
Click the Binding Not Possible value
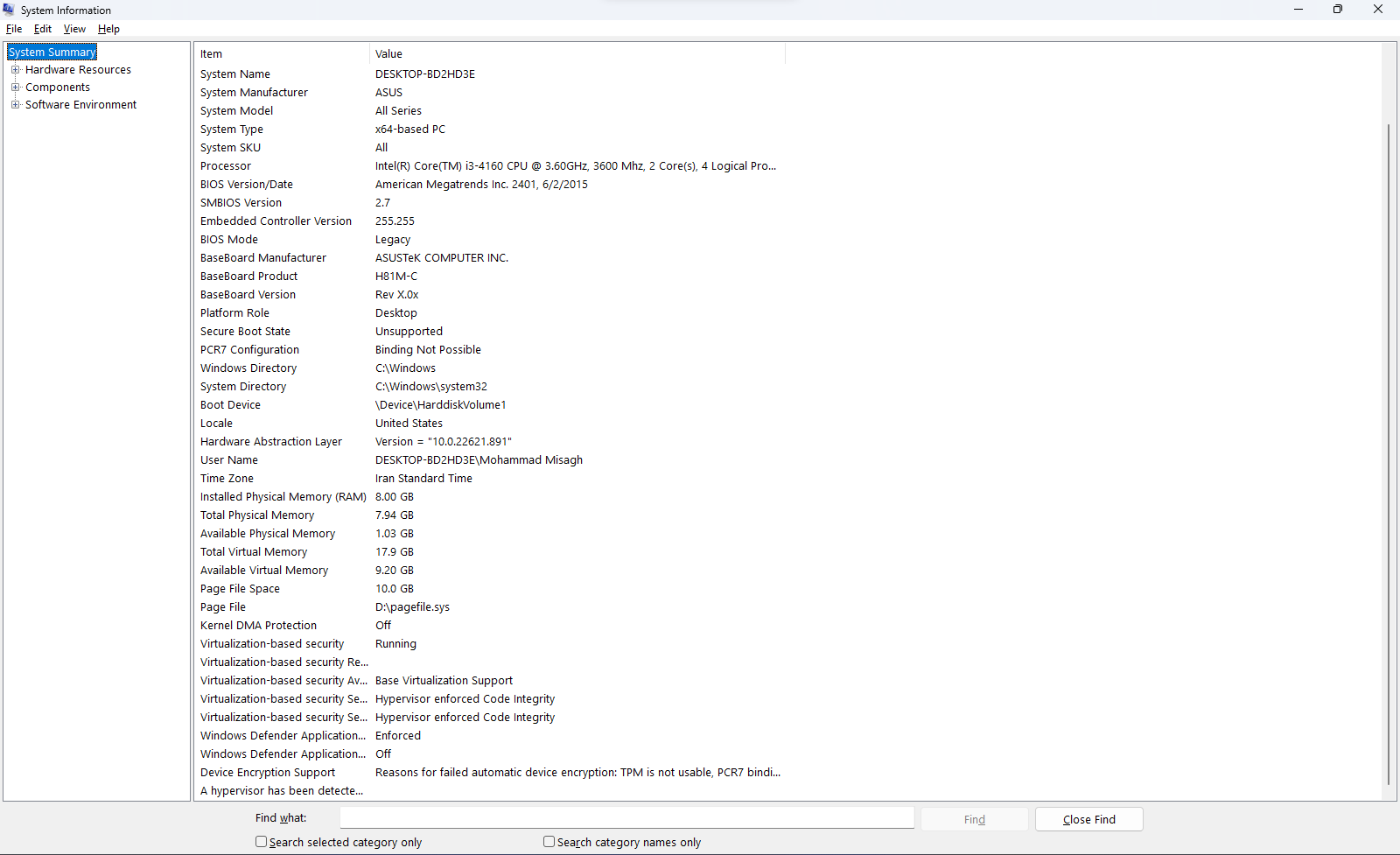(x=428, y=350)
